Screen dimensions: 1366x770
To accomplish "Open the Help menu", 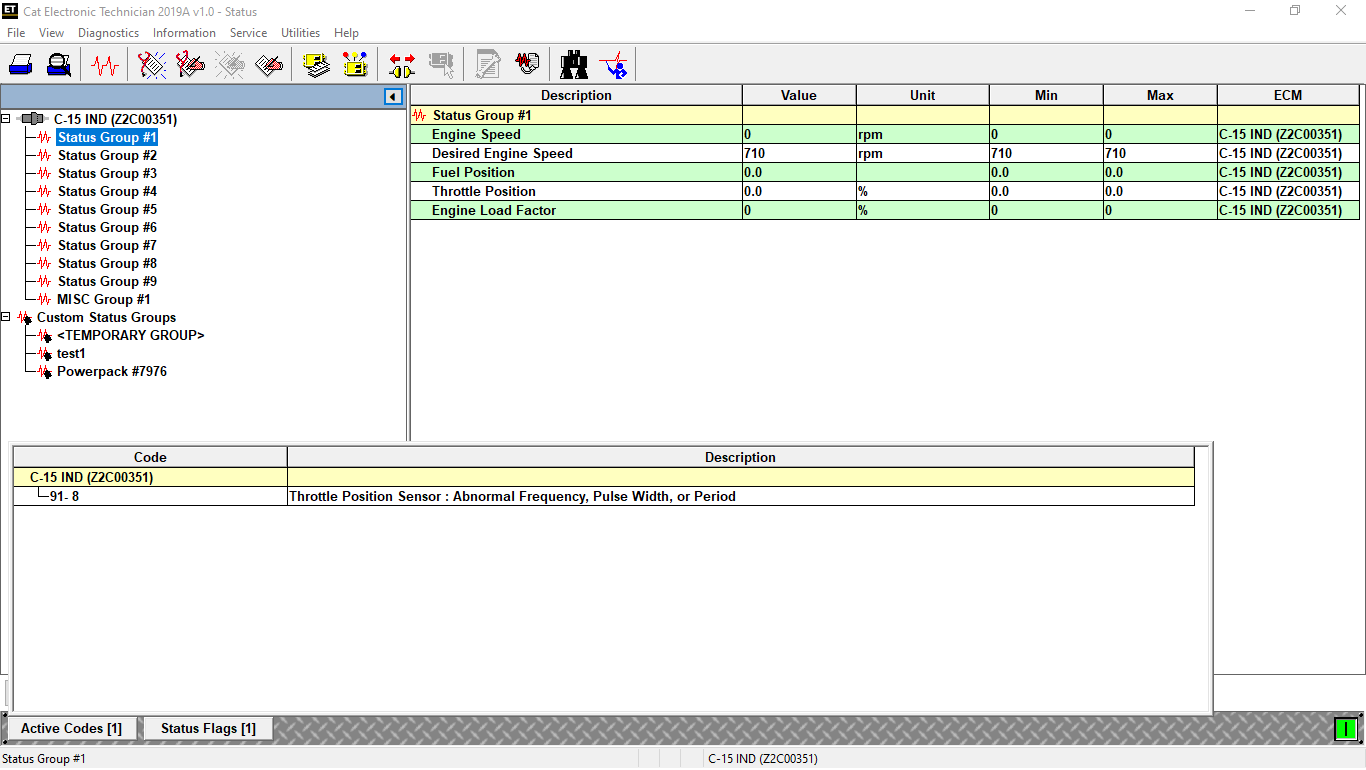I will coord(346,33).
